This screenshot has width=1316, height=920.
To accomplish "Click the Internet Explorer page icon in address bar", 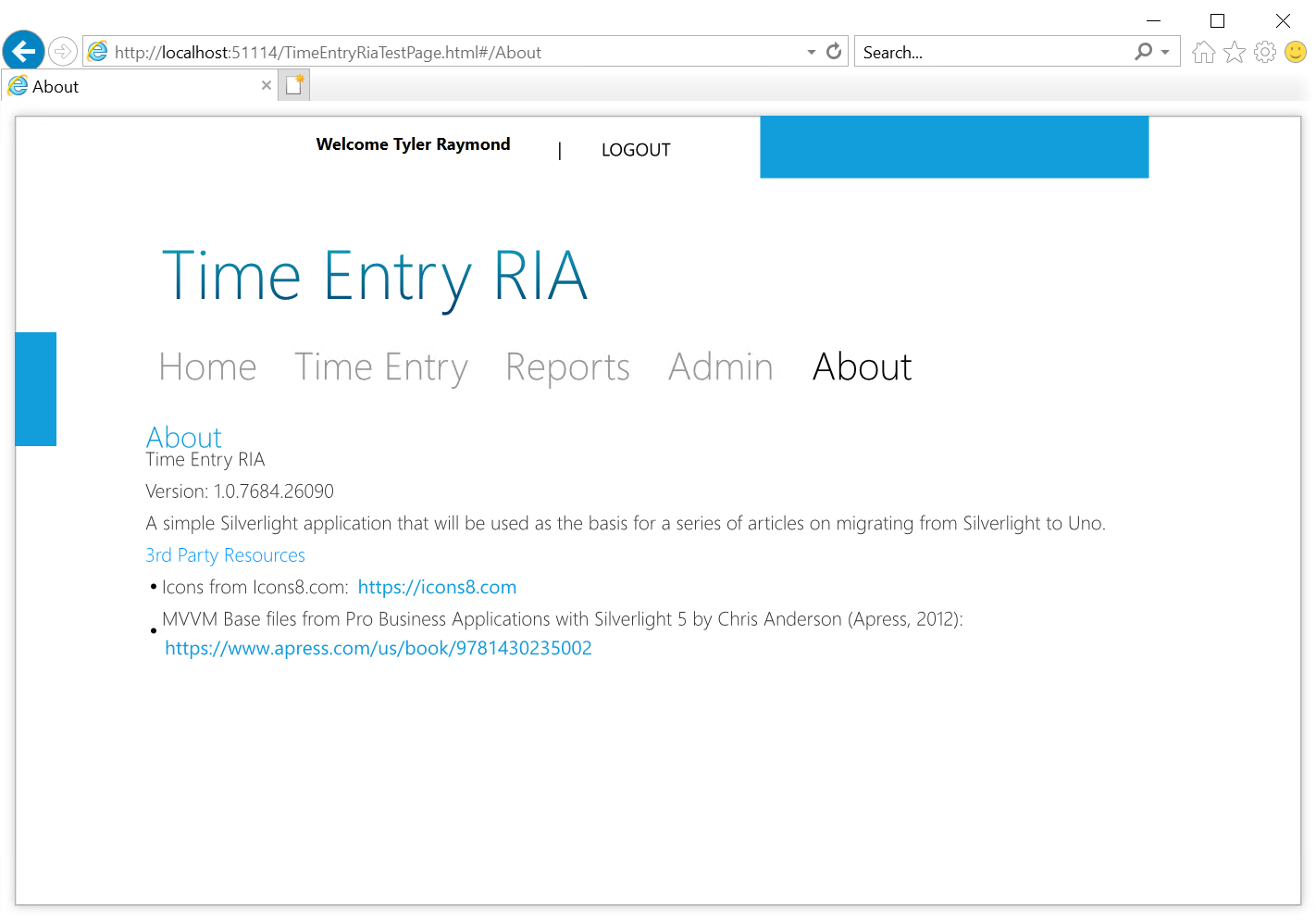I will click(97, 52).
